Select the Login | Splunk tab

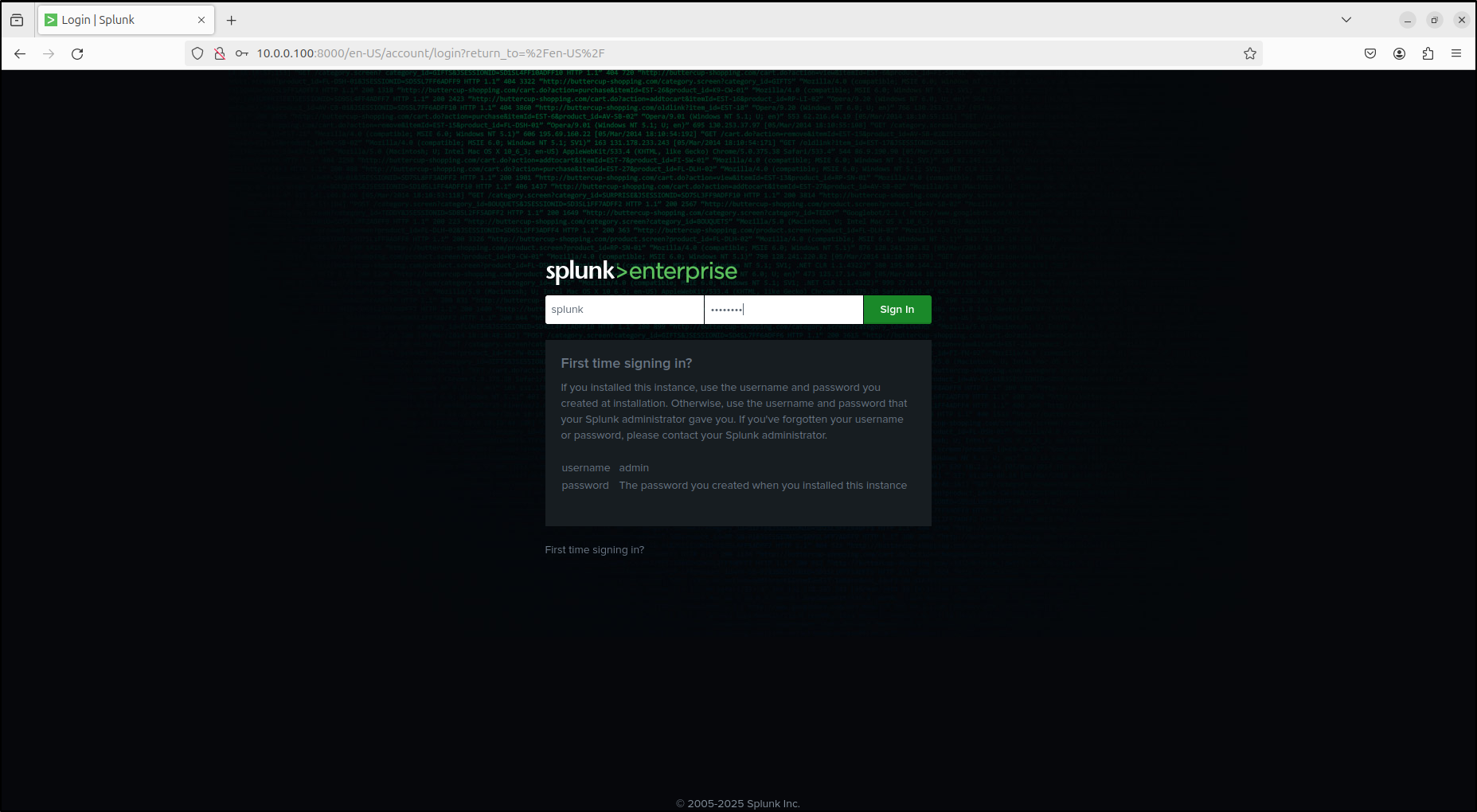(126, 20)
